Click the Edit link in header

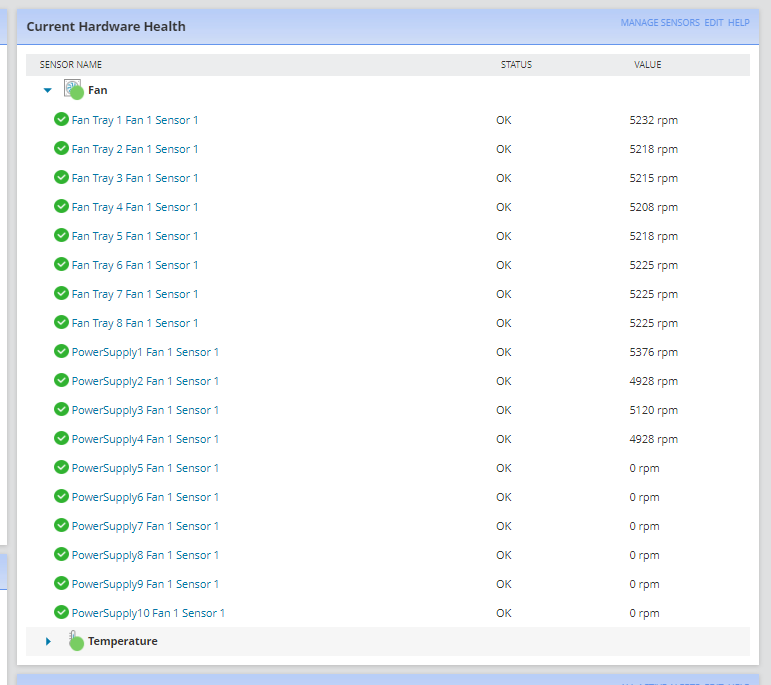pos(713,23)
